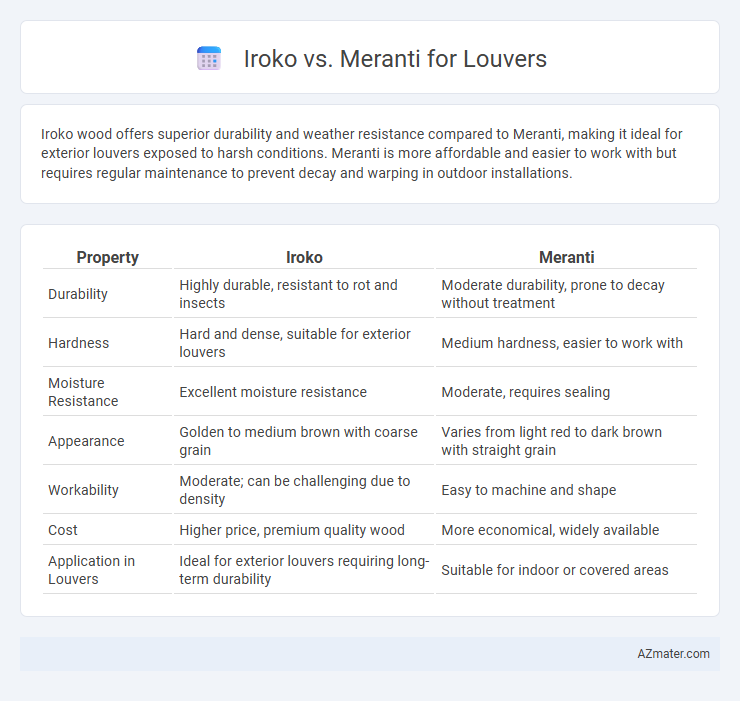Click 'Moderate, requires sealing' cell

pyautogui.click(x=525, y=392)
